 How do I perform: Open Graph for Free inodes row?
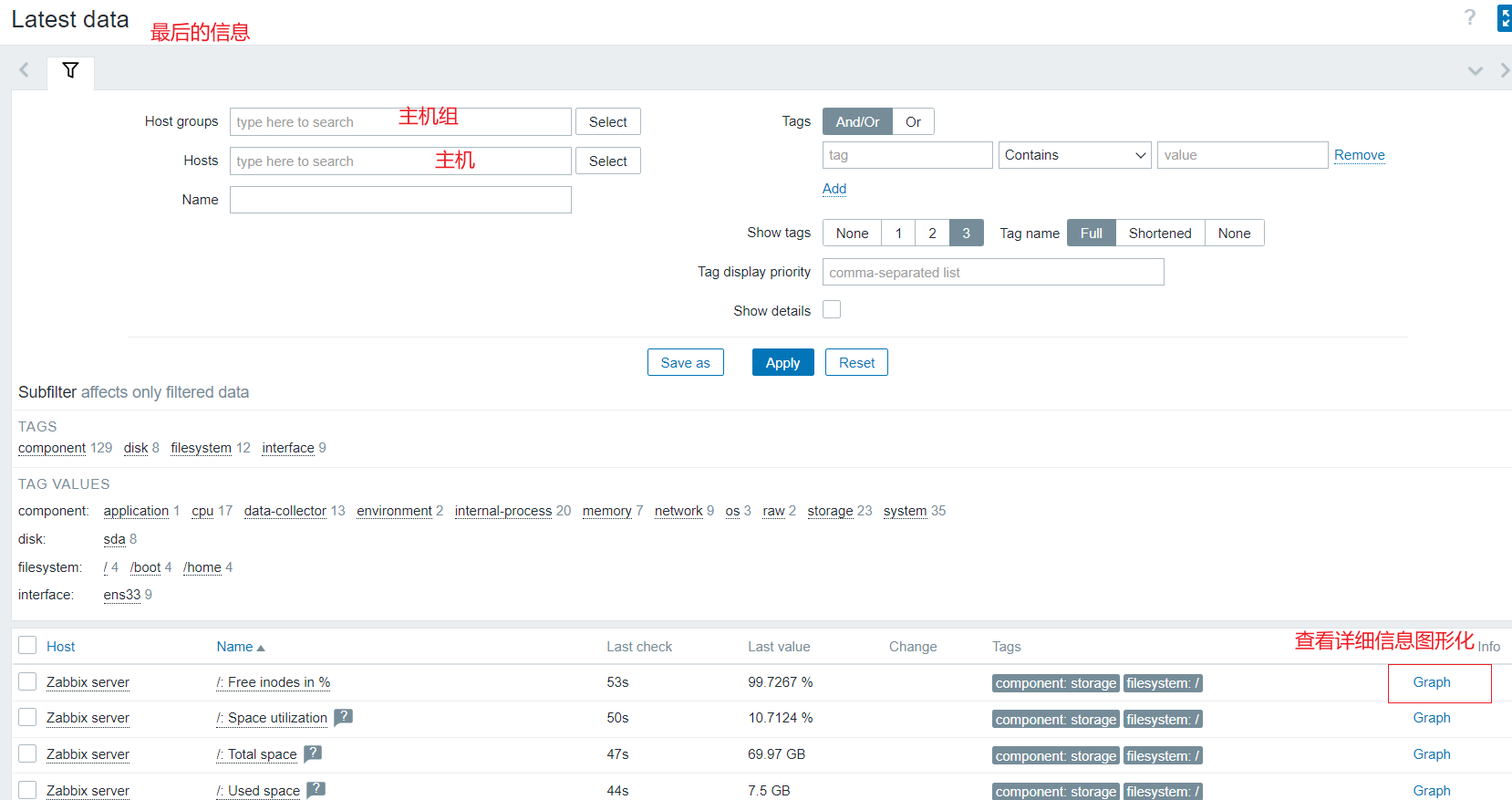point(1432,682)
